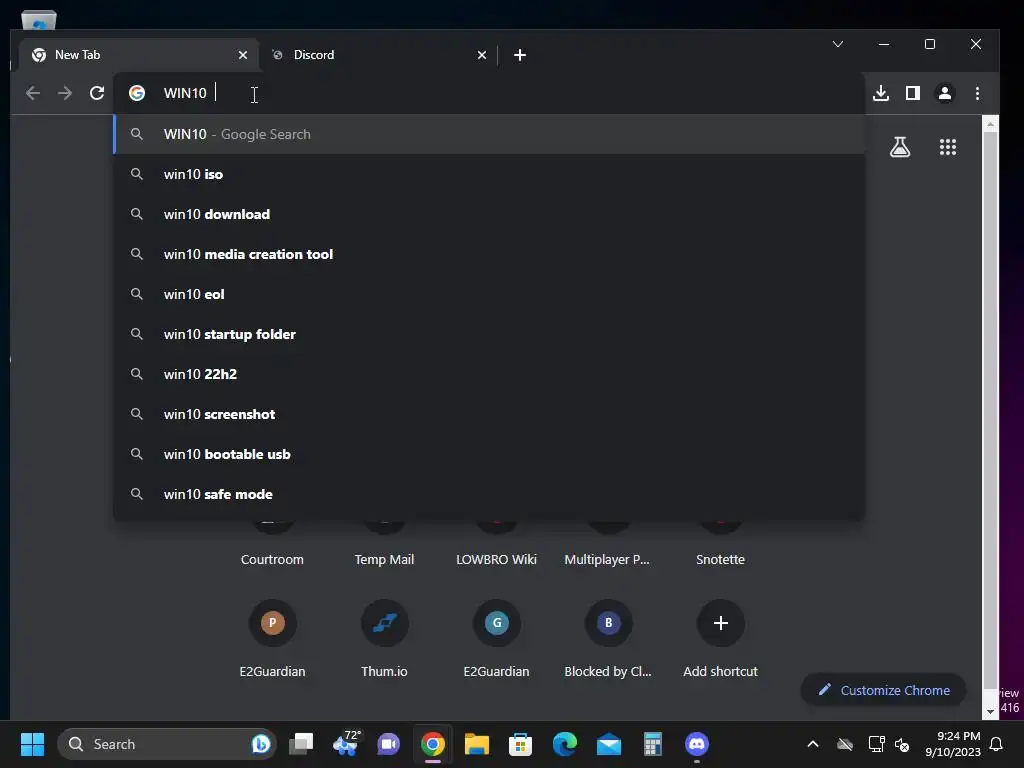
Task: Reload the page with the refresh icon
Action: coord(97,93)
